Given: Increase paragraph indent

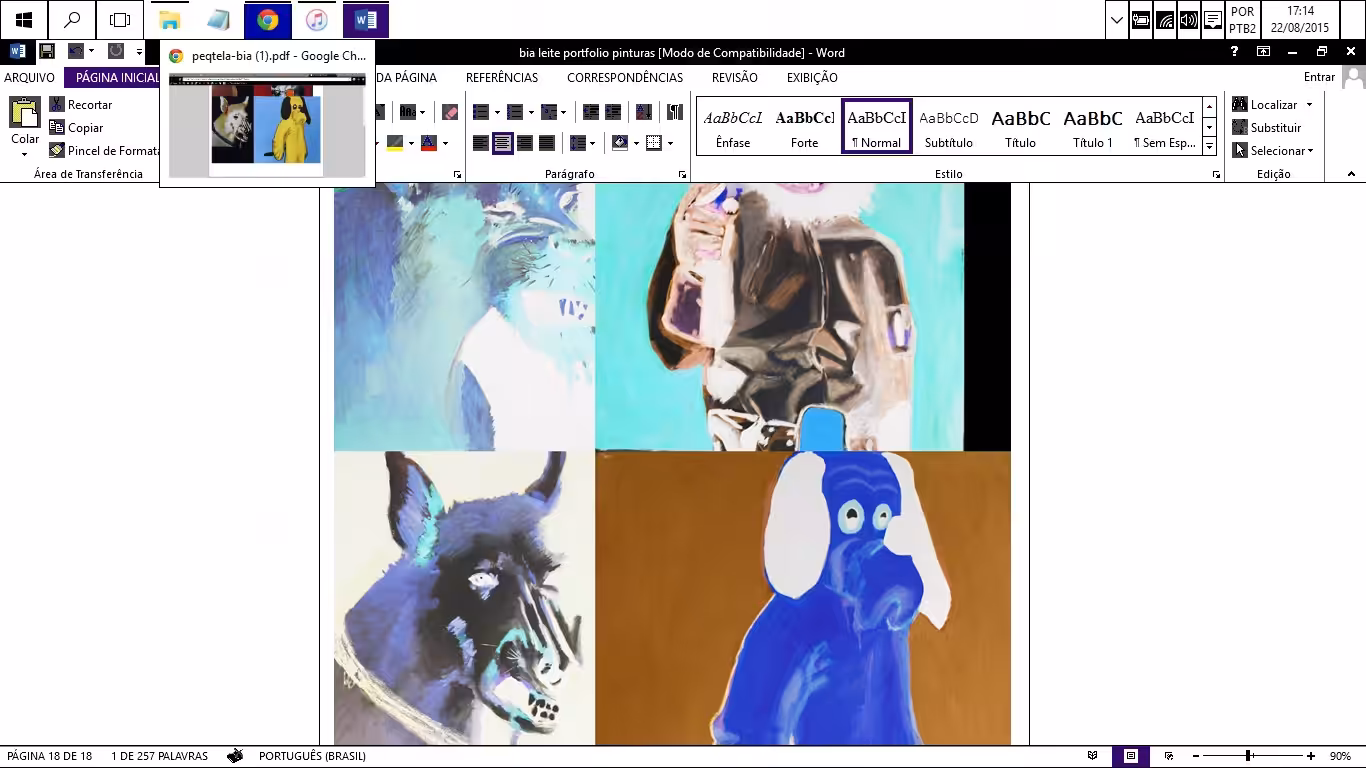Looking at the screenshot, I should coord(613,112).
